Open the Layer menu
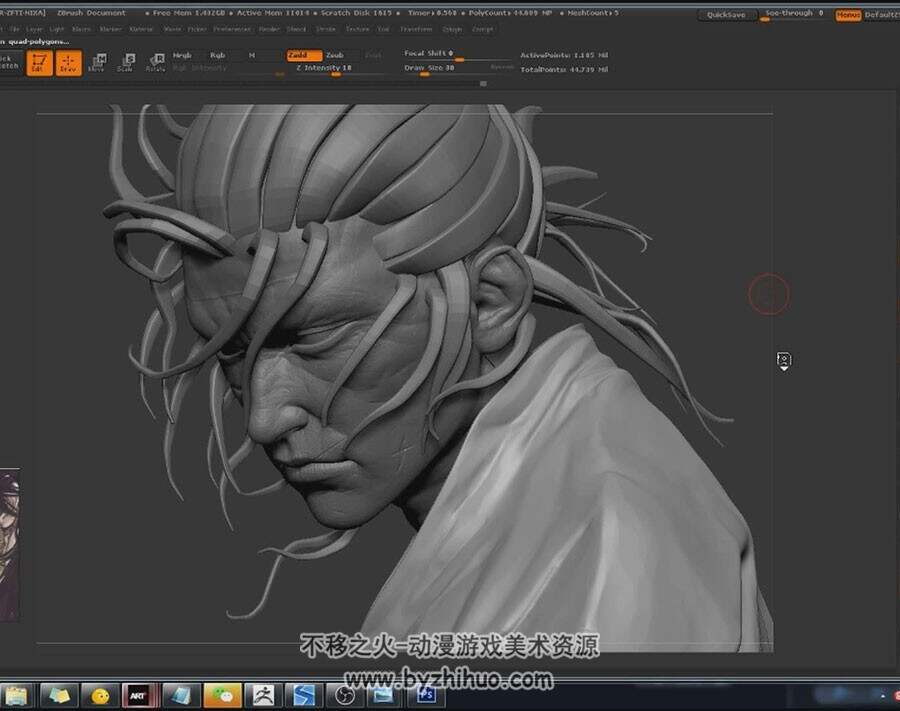The height and width of the screenshot is (711, 900). click(x=34, y=29)
